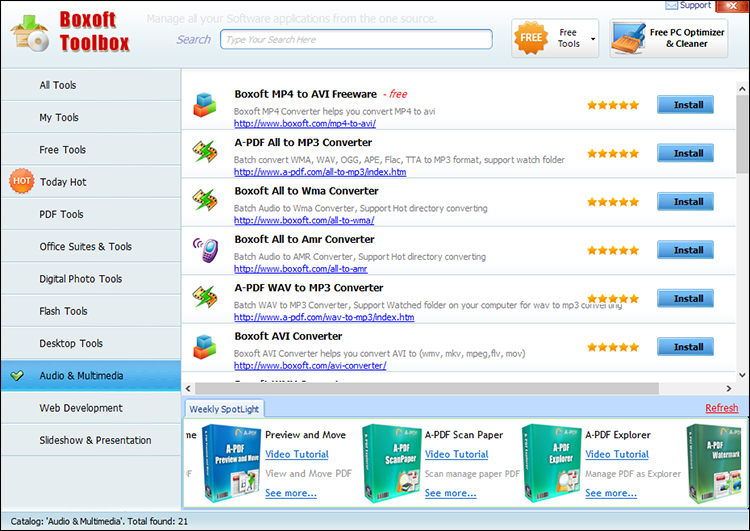Screen dimensions: 750x531
Task: Click the vertical scrollbar down arrow
Action: coord(742,375)
